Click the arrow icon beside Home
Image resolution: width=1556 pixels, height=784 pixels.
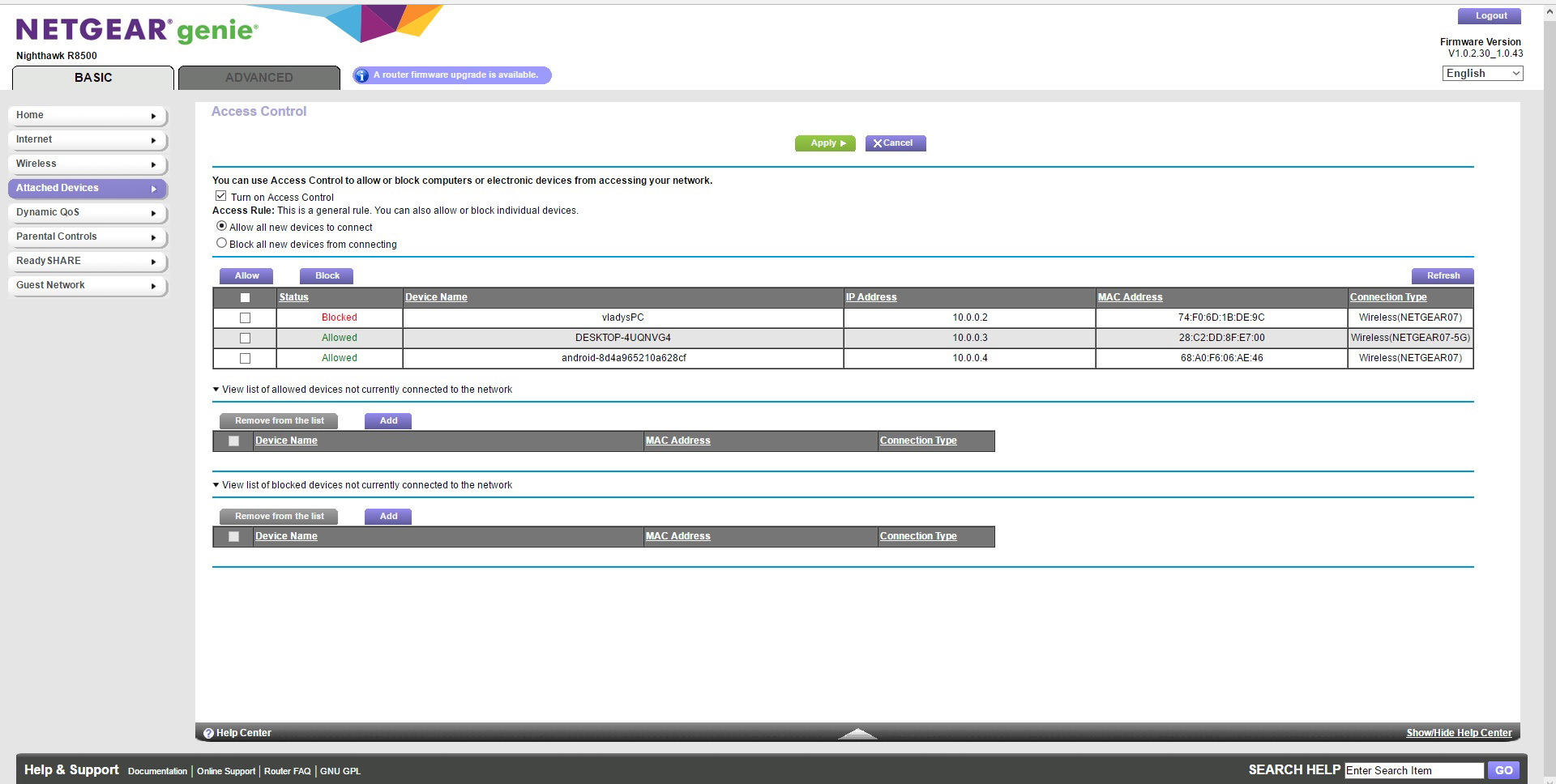[153, 116]
